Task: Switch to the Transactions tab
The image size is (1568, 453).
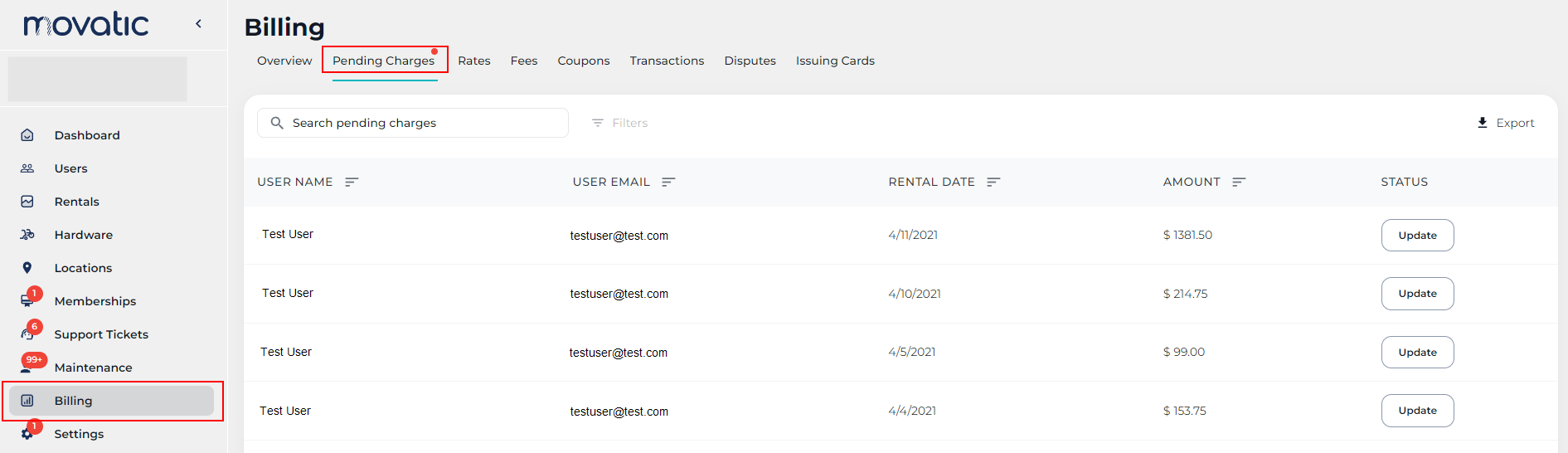Action: [x=667, y=61]
